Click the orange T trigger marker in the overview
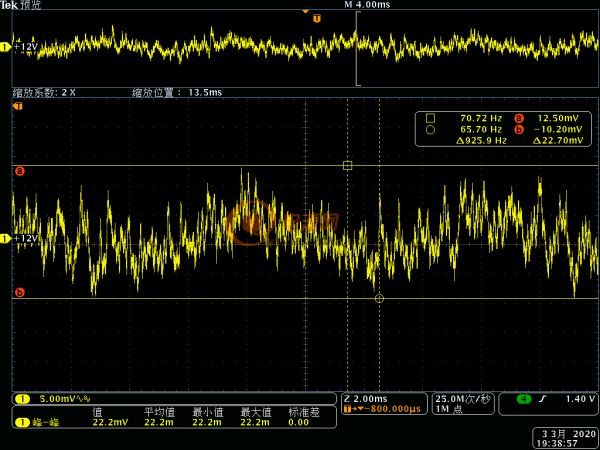The width and height of the screenshot is (600, 450). [x=317, y=18]
